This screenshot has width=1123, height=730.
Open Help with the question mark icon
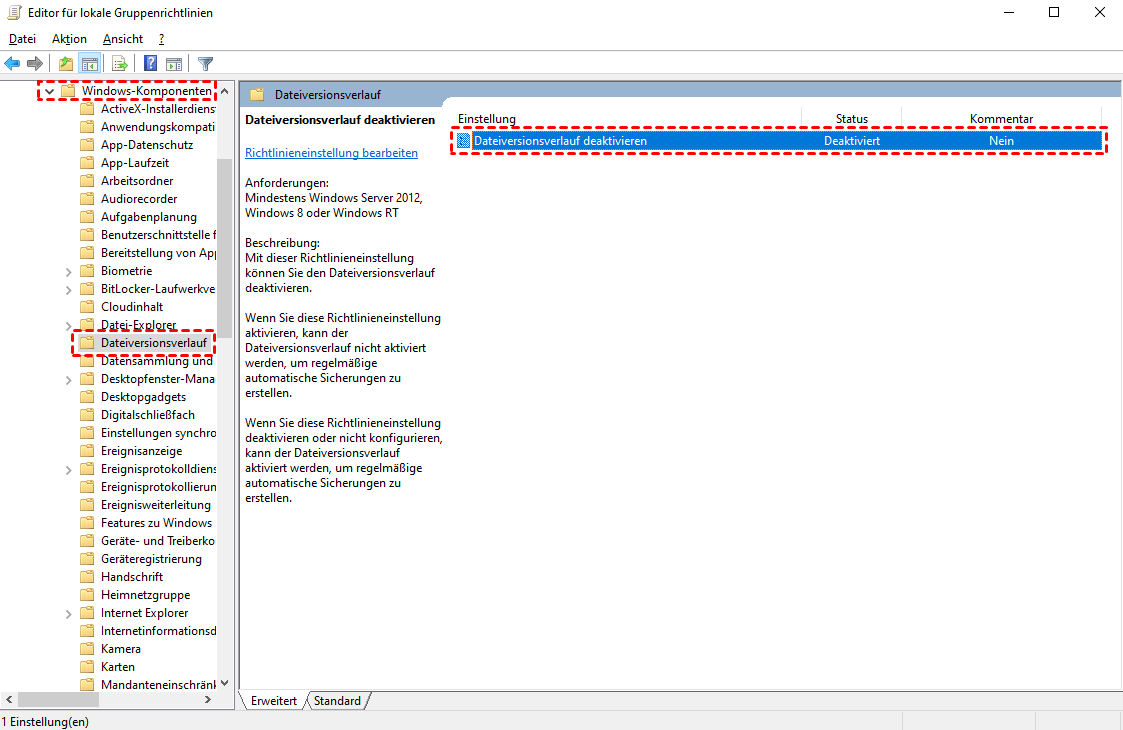pos(150,64)
